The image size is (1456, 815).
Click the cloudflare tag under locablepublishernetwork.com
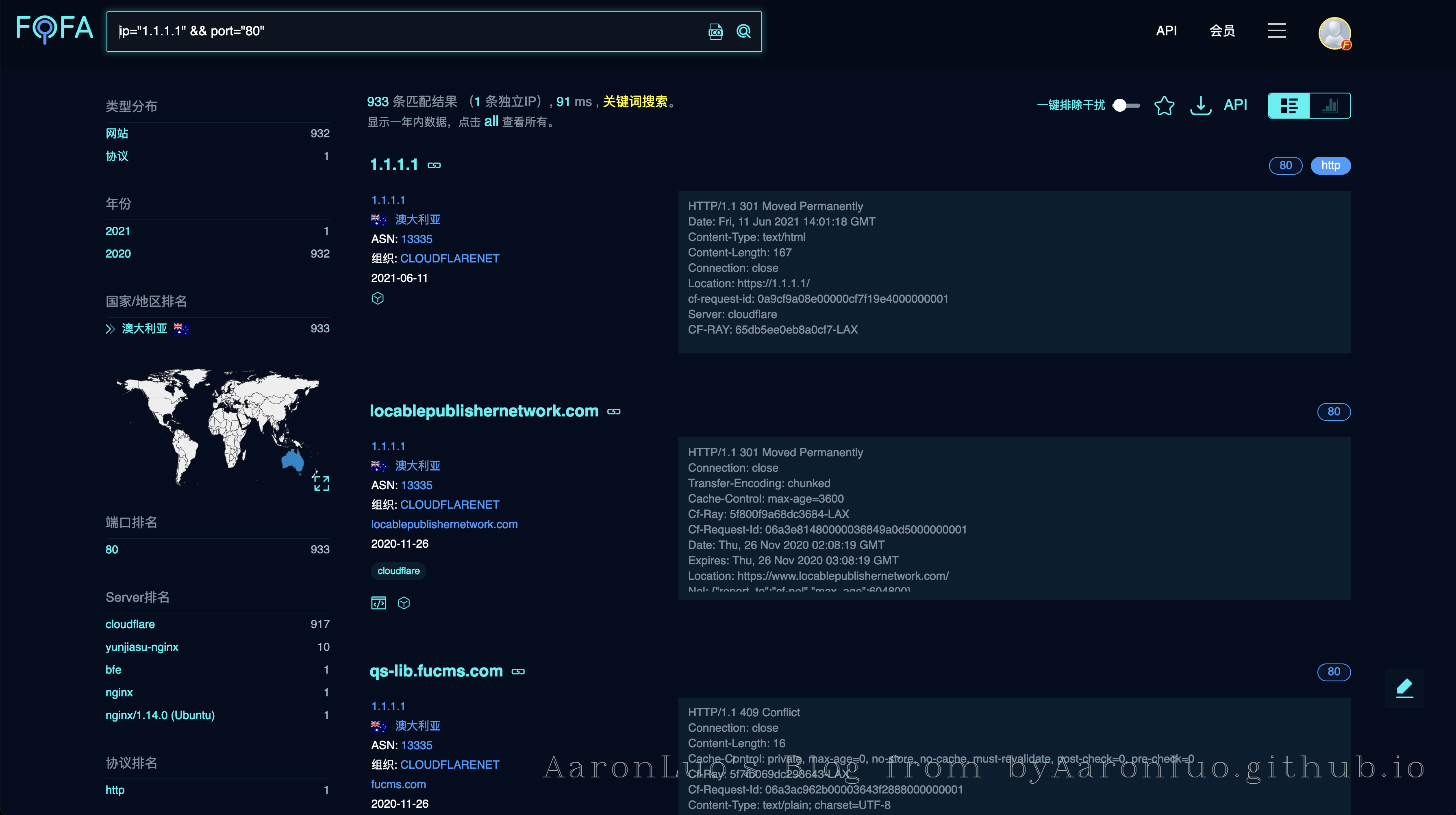[398, 571]
